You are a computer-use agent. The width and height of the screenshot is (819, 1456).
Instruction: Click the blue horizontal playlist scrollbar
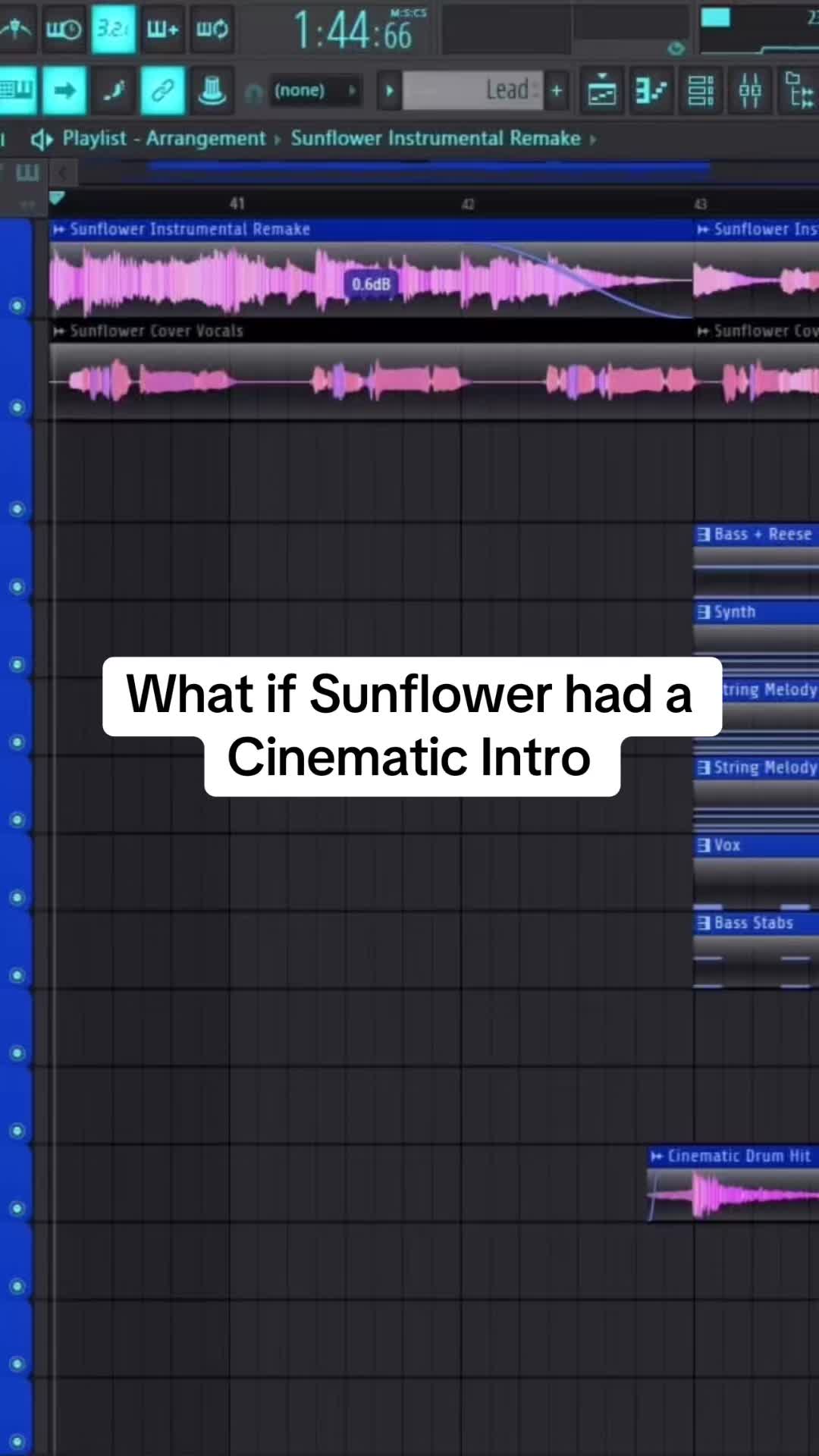click(429, 167)
